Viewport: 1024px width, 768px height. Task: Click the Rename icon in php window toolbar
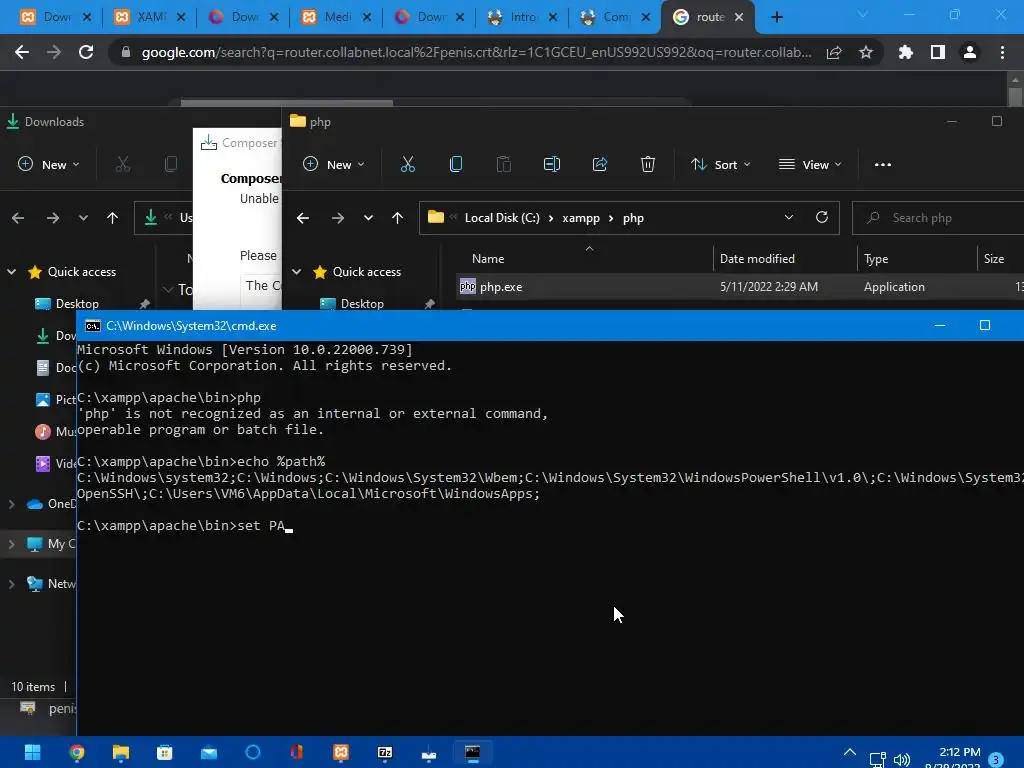pos(552,165)
